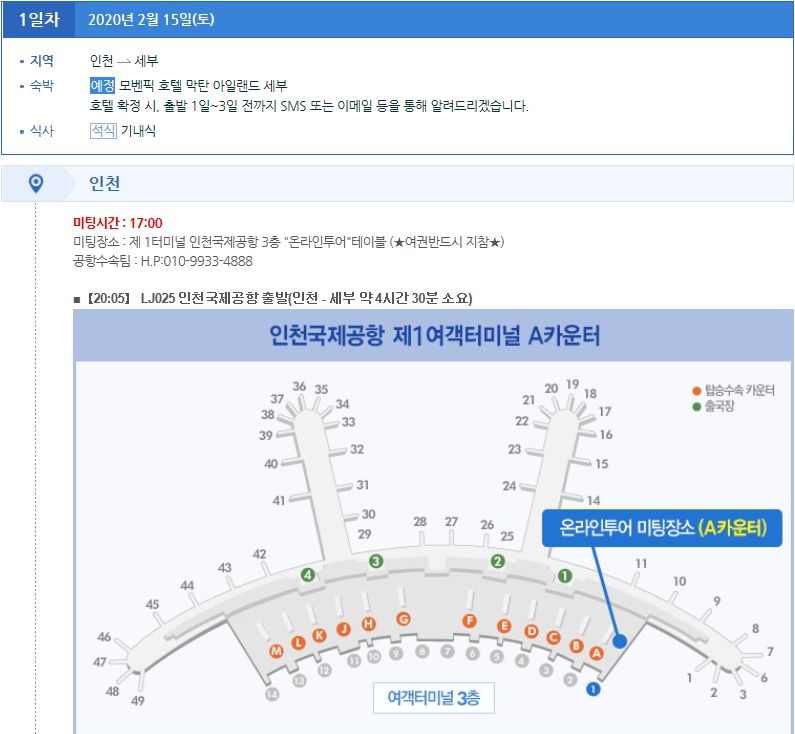Click the orange check-in counter A marker
795x734 pixels.
tap(597, 653)
